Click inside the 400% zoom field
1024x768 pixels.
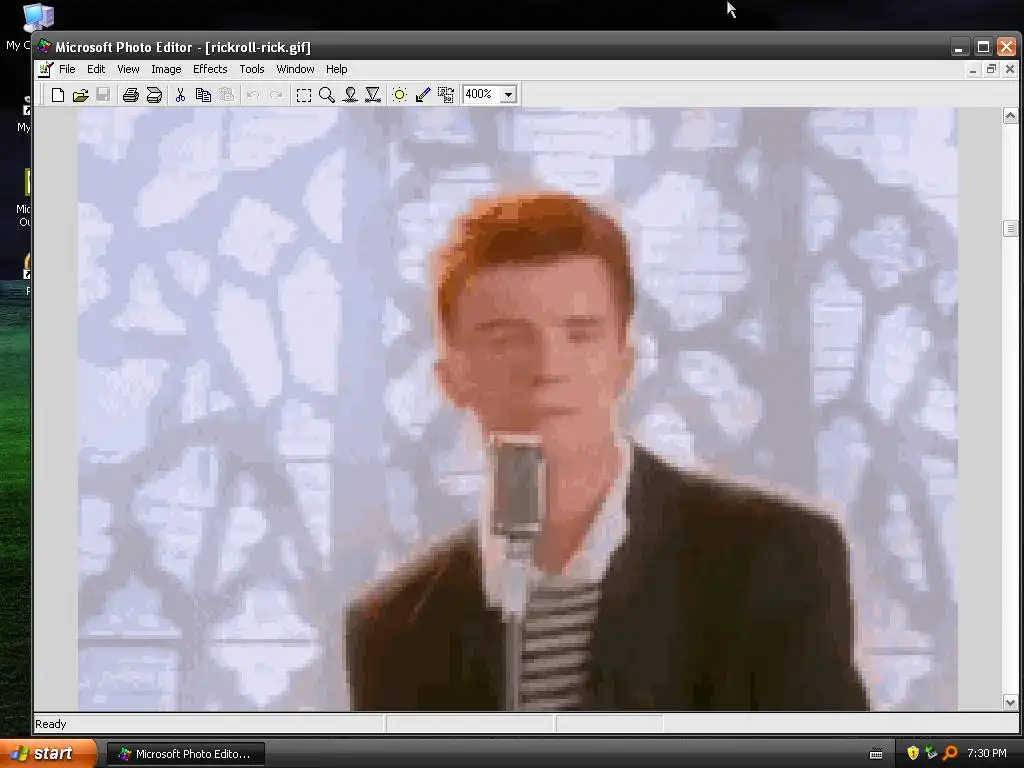coord(481,95)
